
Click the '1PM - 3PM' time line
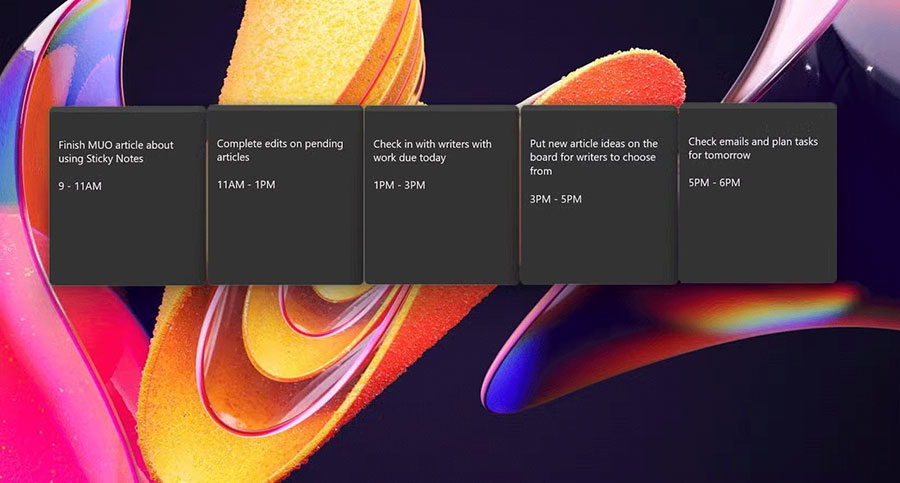[x=399, y=185]
